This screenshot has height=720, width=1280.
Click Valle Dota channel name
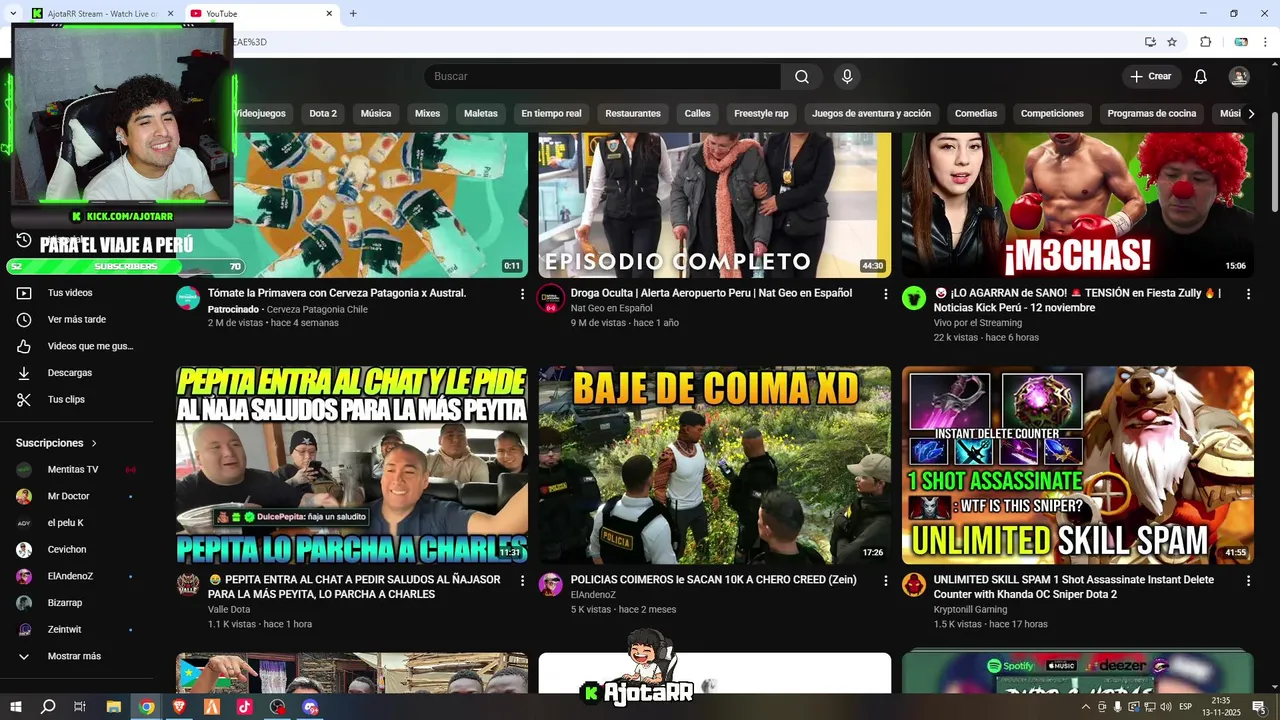[x=229, y=609]
